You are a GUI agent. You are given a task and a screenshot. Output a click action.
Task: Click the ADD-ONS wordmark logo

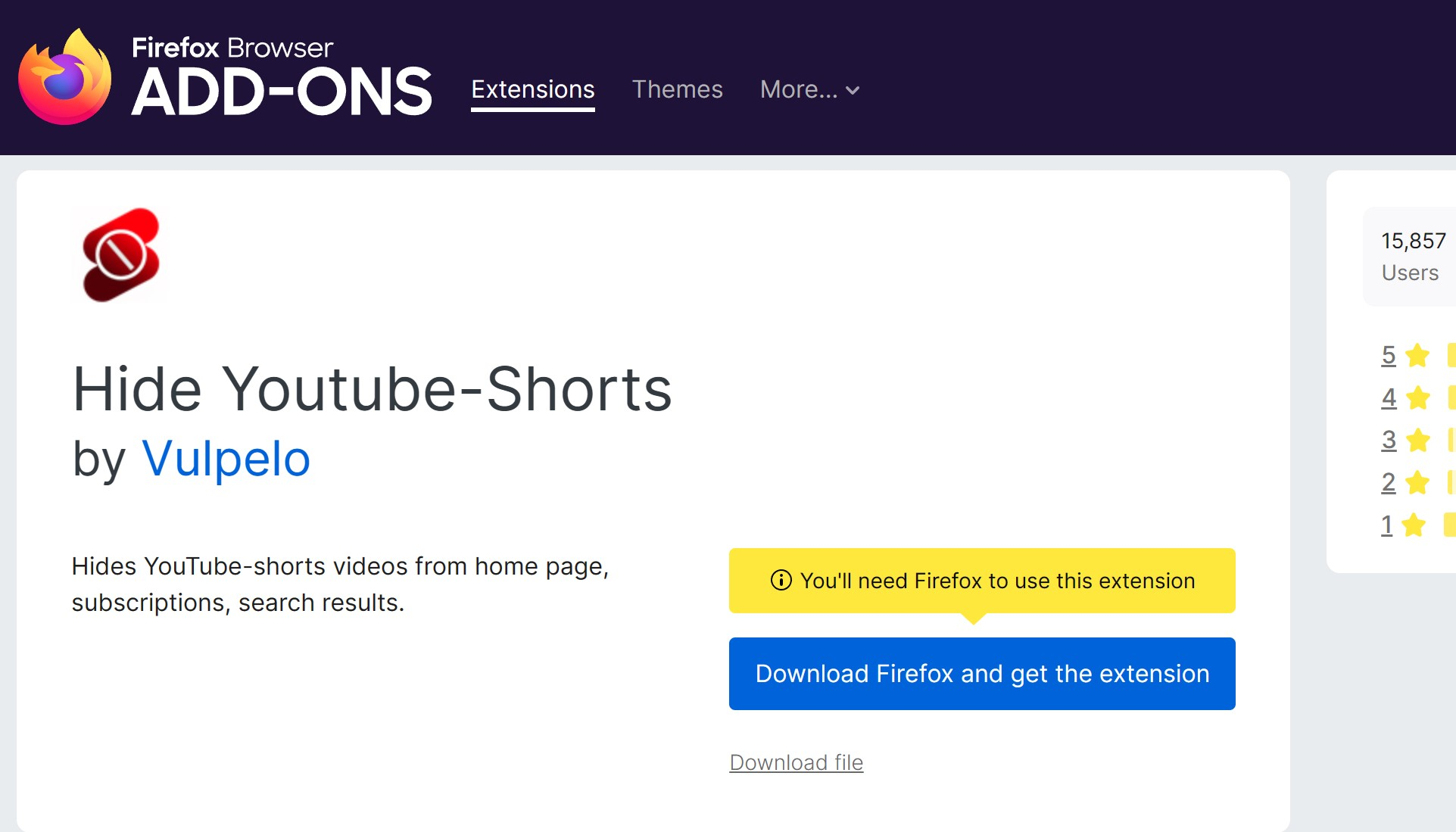[x=281, y=91]
